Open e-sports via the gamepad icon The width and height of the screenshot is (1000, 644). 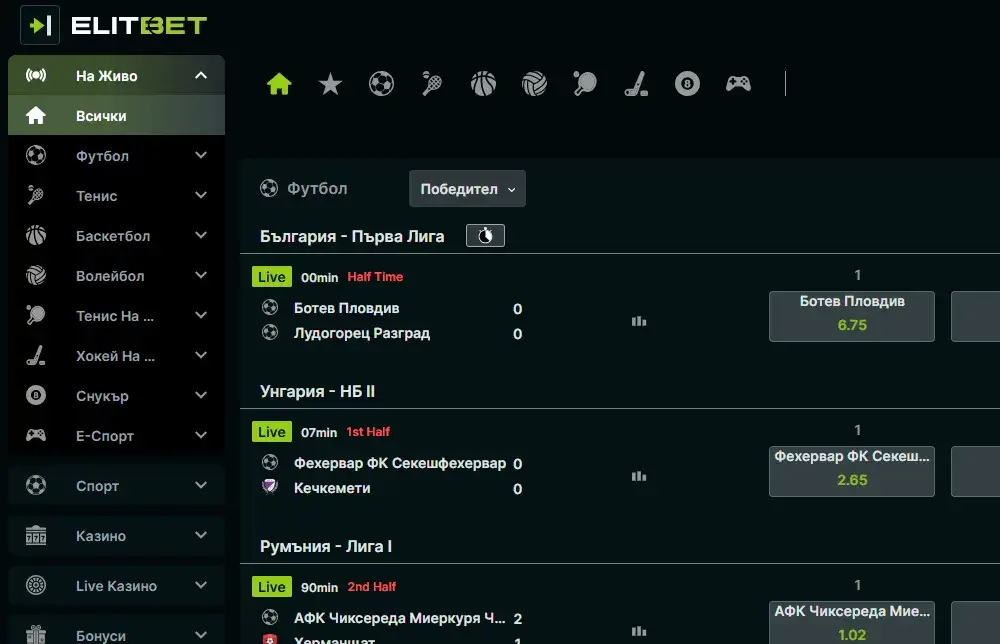738,84
